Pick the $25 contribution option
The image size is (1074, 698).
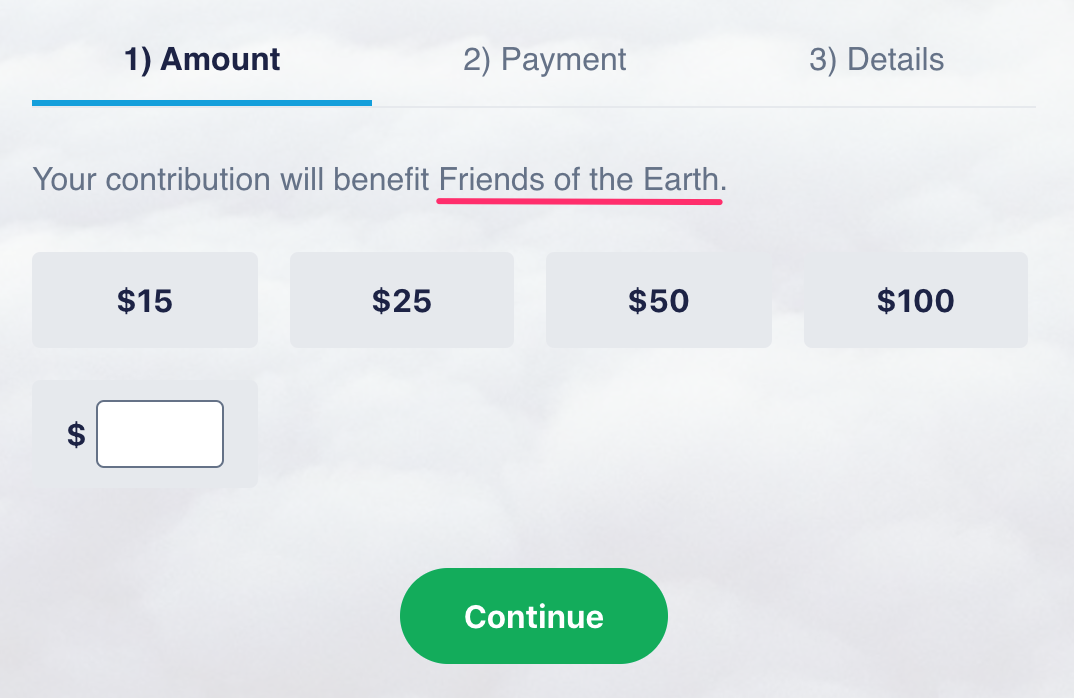(401, 300)
